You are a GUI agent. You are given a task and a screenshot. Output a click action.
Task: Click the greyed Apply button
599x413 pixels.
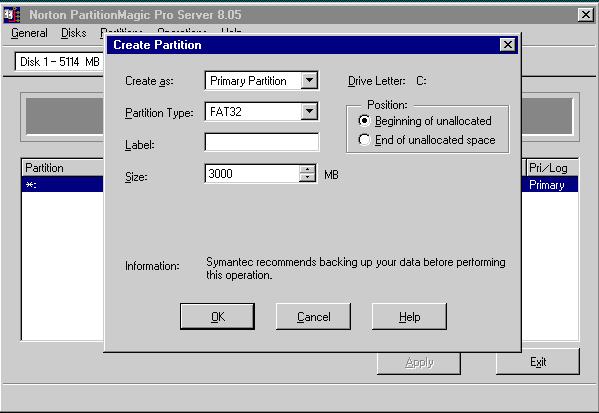point(419,363)
